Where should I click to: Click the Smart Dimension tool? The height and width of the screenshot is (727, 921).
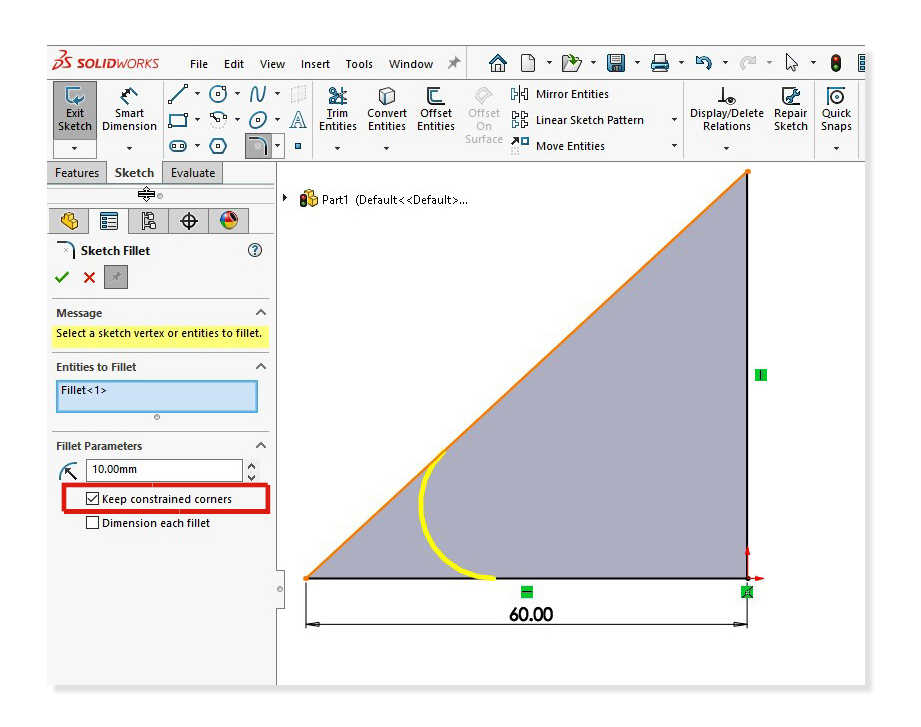click(x=129, y=109)
